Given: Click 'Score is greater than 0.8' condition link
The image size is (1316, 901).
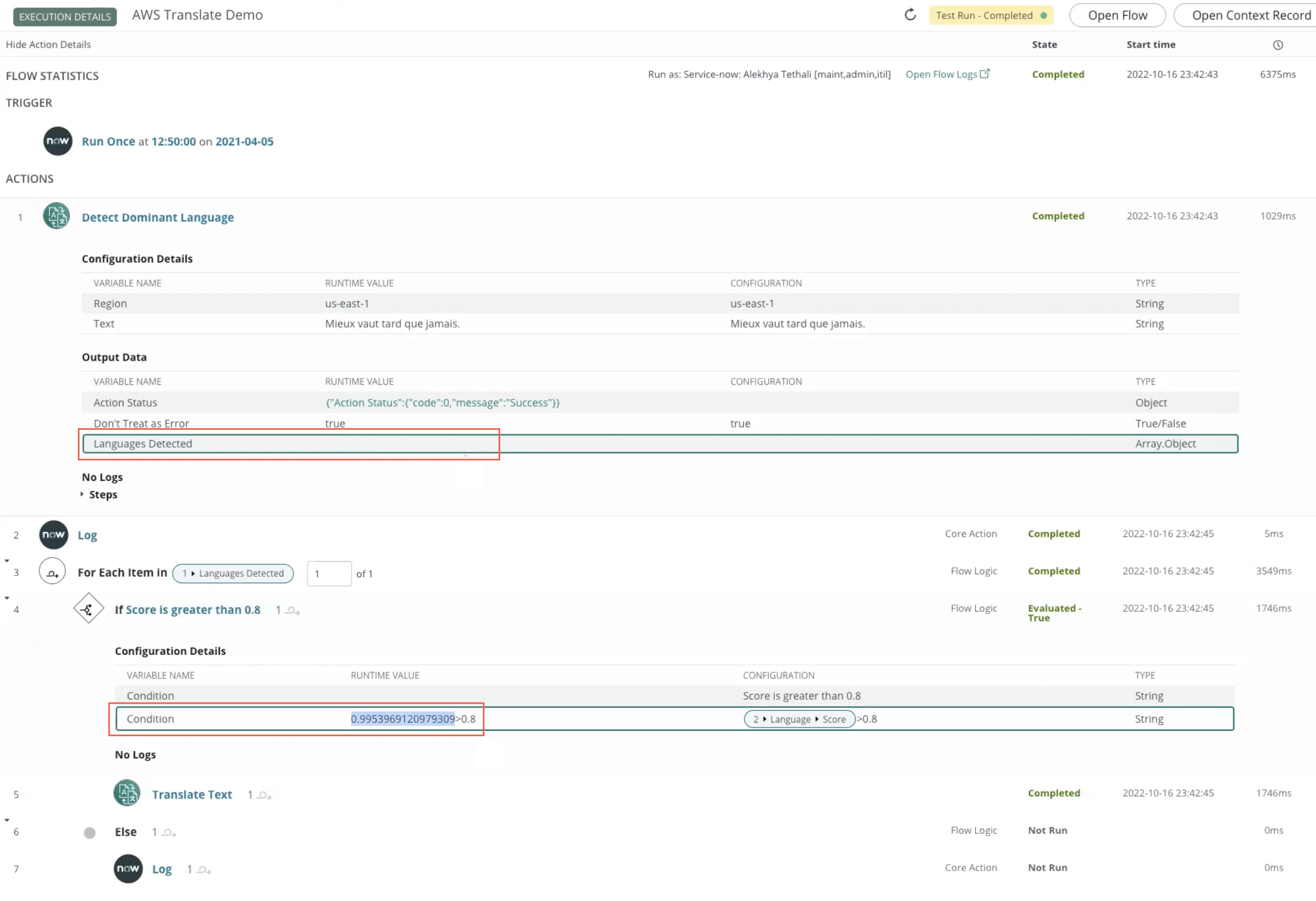Looking at the screenshot, I should pos(193,610).
